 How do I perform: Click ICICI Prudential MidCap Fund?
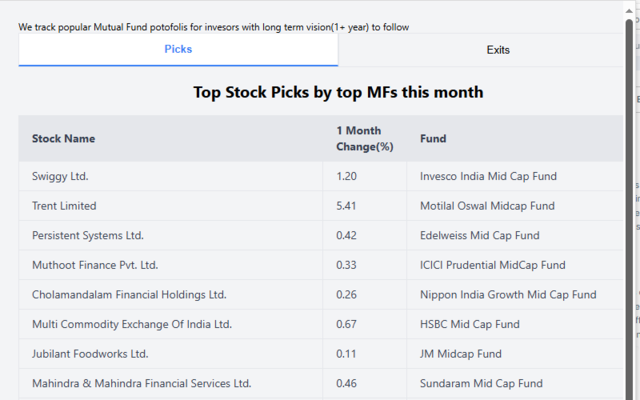tap(492, 265)
